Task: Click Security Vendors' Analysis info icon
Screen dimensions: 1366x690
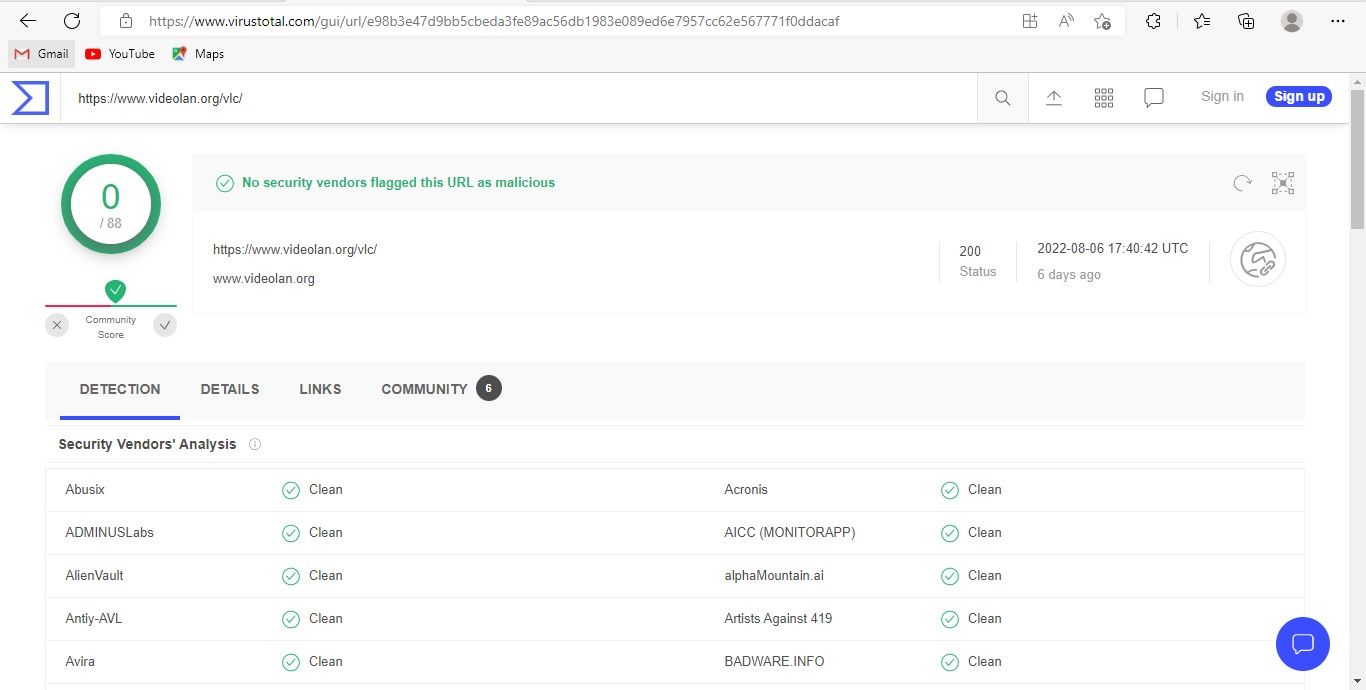Action: (255, 444)
